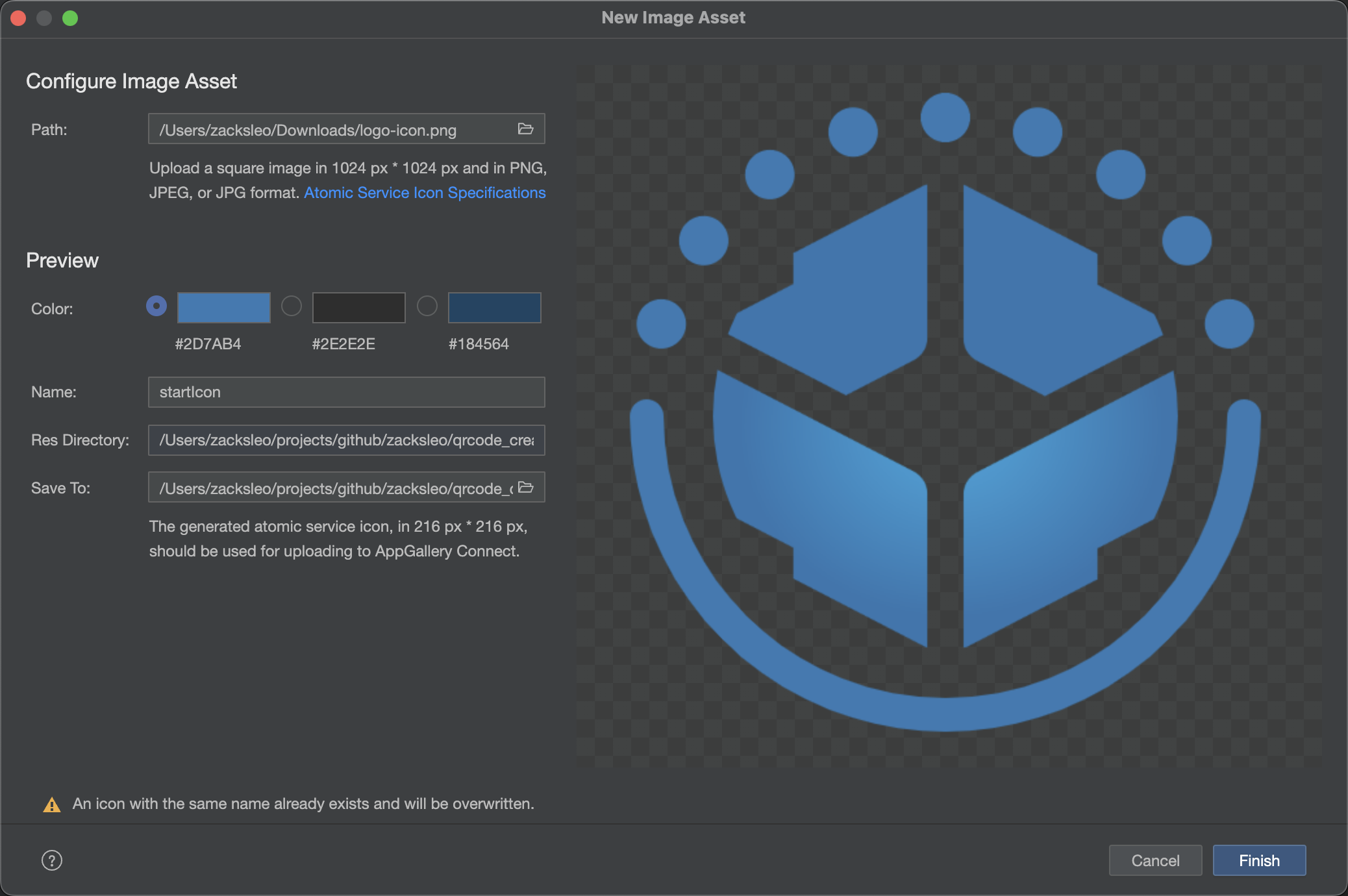Screen dimensions: 1348x896
Task: Click the navy #184564 color swatch
Action: tap(494, 308)
